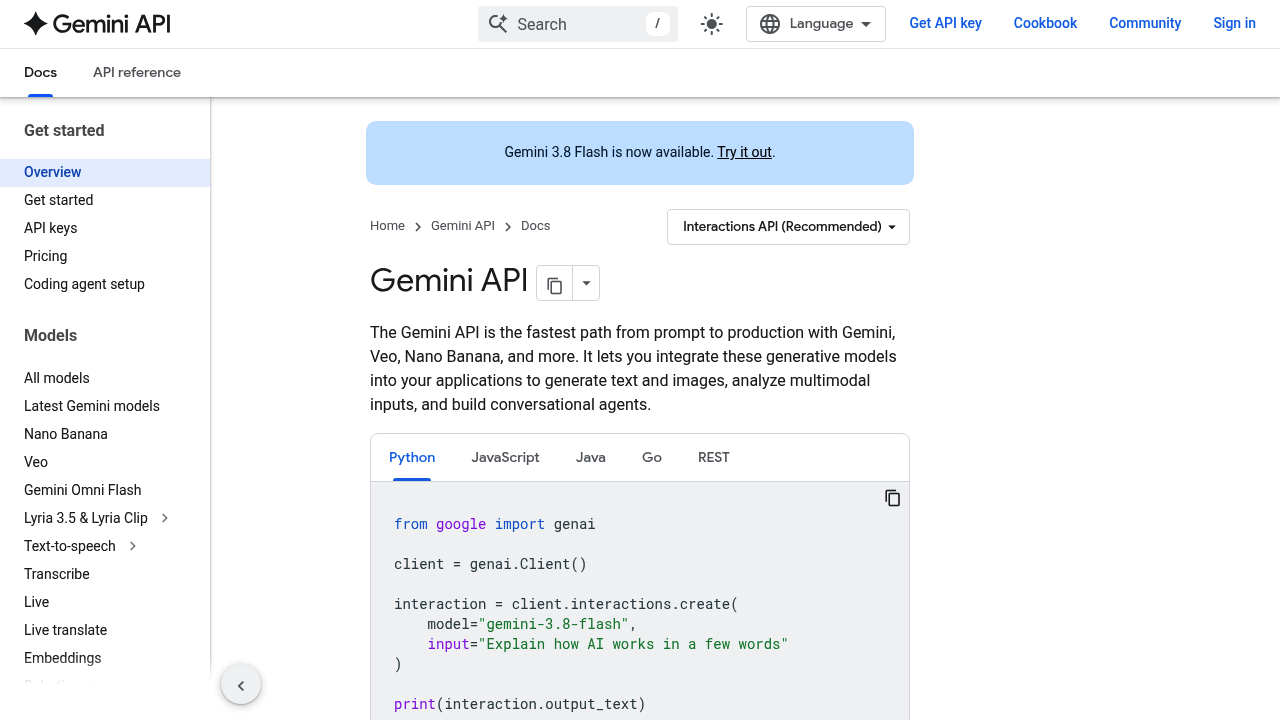Screen dimensions: 1280x720
Task: Open Latest Gemini models page
Action: pyautogui.click(x=92, y=406)
